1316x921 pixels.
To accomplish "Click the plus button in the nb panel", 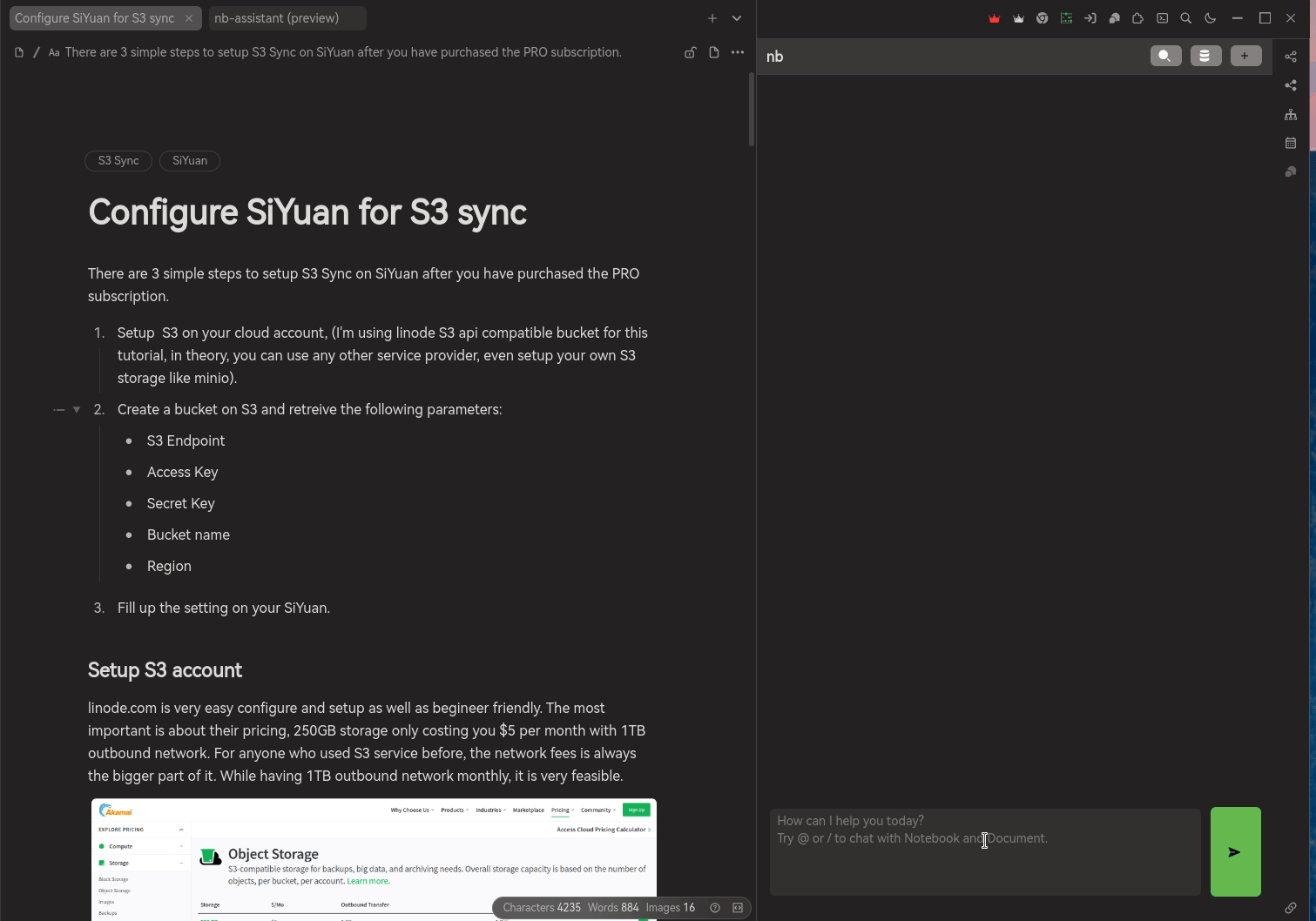I will pyautogui.click(x=1245, y=55).
